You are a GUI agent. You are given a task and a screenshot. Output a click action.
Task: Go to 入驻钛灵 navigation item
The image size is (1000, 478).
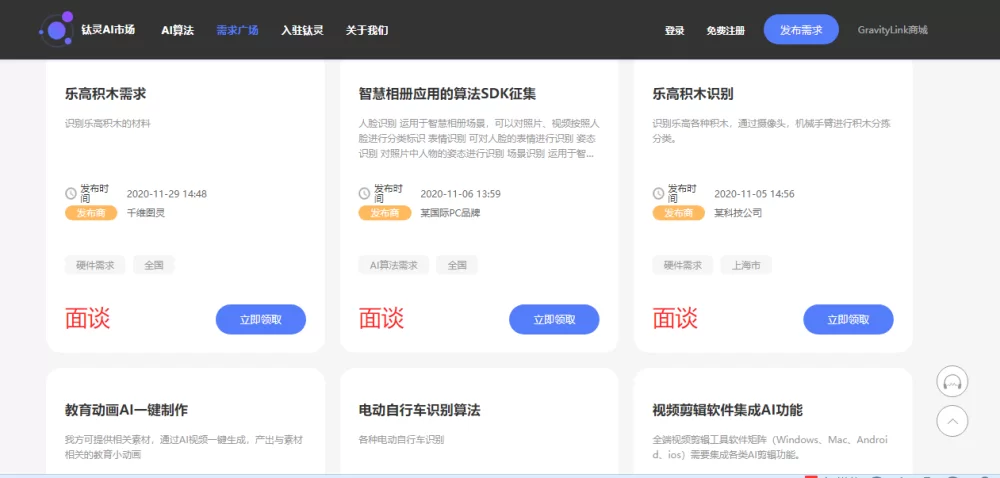[x=302, y=30]
